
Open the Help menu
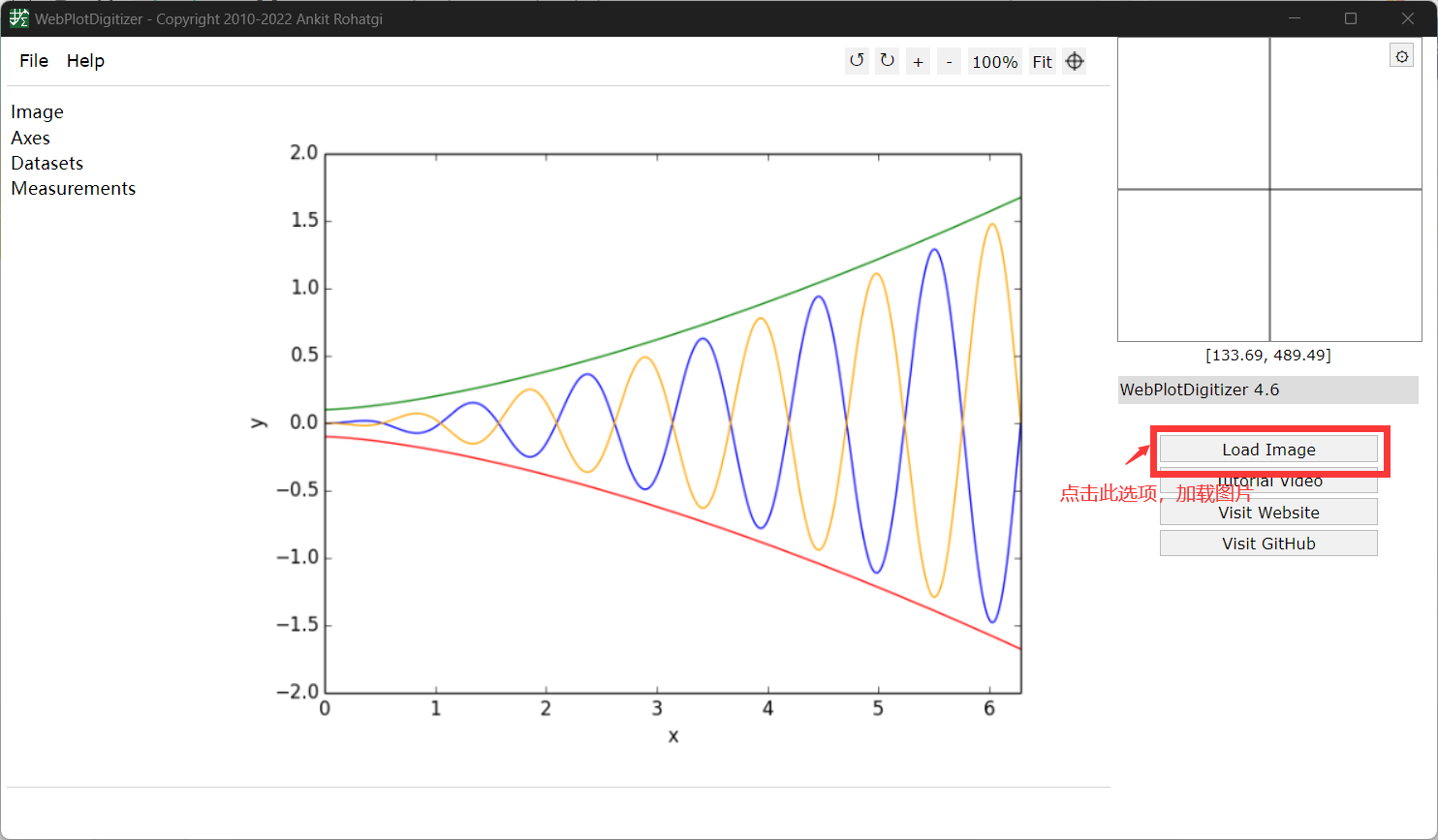point(85,61)
